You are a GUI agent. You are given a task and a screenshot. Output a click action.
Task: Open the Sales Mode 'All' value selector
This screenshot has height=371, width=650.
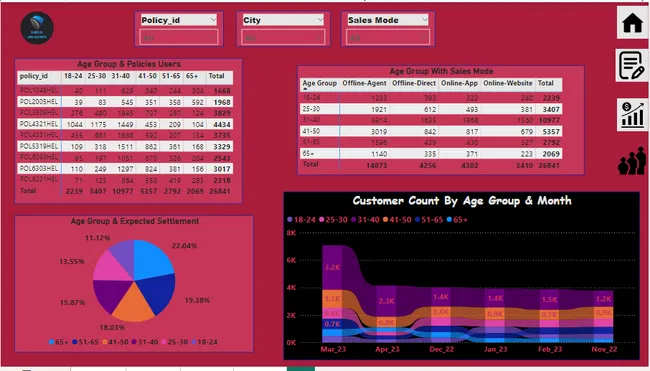pos(388,38)
